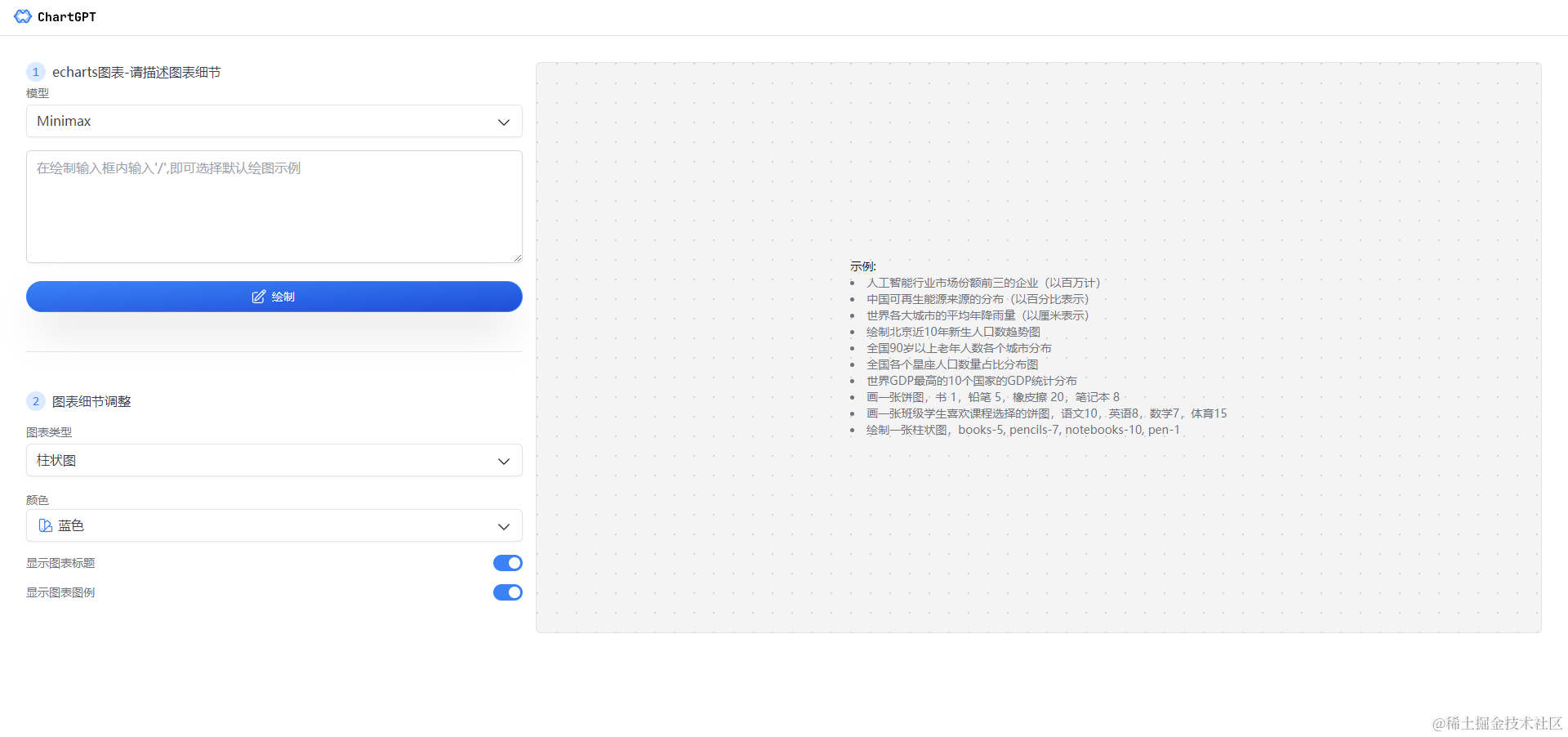Click the chevron arrow of the 蓝色 dropdown
The image size is (1568, 737).
504,526
